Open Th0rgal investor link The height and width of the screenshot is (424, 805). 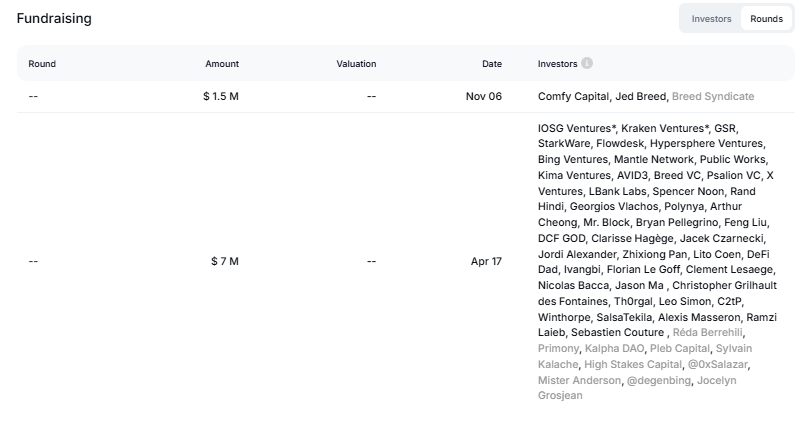pyautogui.click(x=633, y=301)
